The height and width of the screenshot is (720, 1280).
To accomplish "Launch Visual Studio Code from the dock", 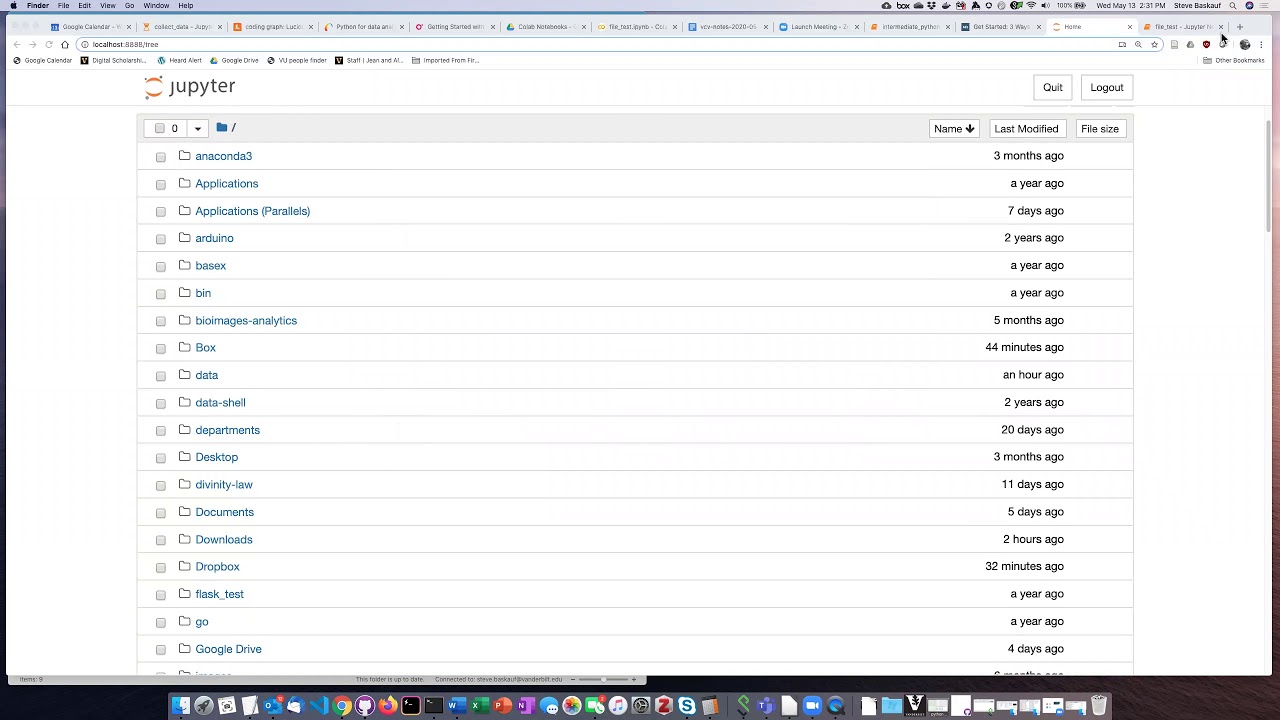I will [319, 706].
